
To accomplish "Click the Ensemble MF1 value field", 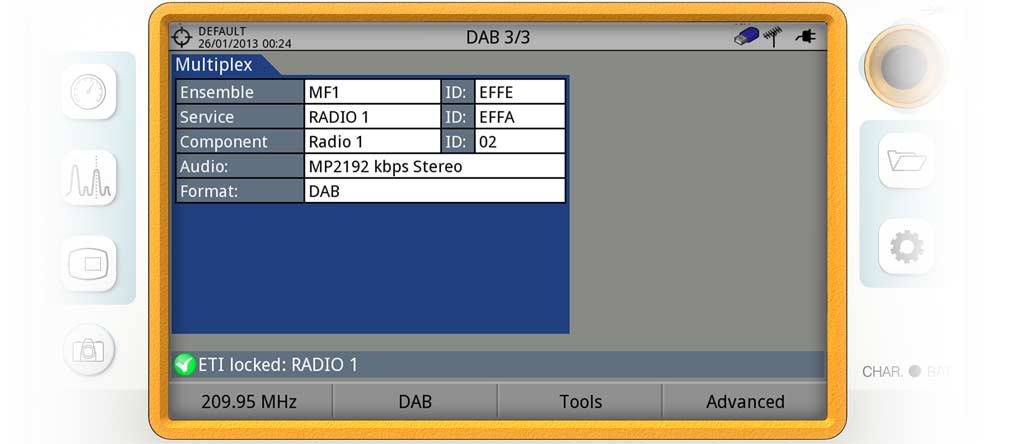I will [372, 92].
